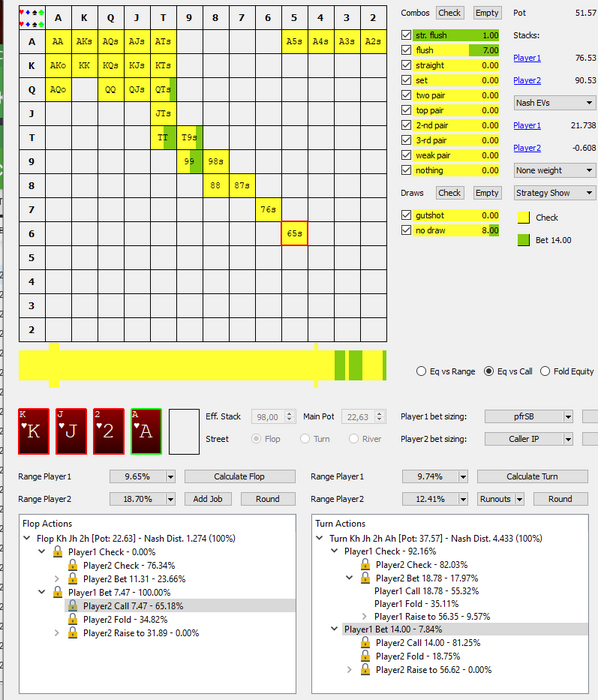The width and height of the screenshot is (598, 700).
Task: Click the yellow range distribution bar
Action: (203, 366)
